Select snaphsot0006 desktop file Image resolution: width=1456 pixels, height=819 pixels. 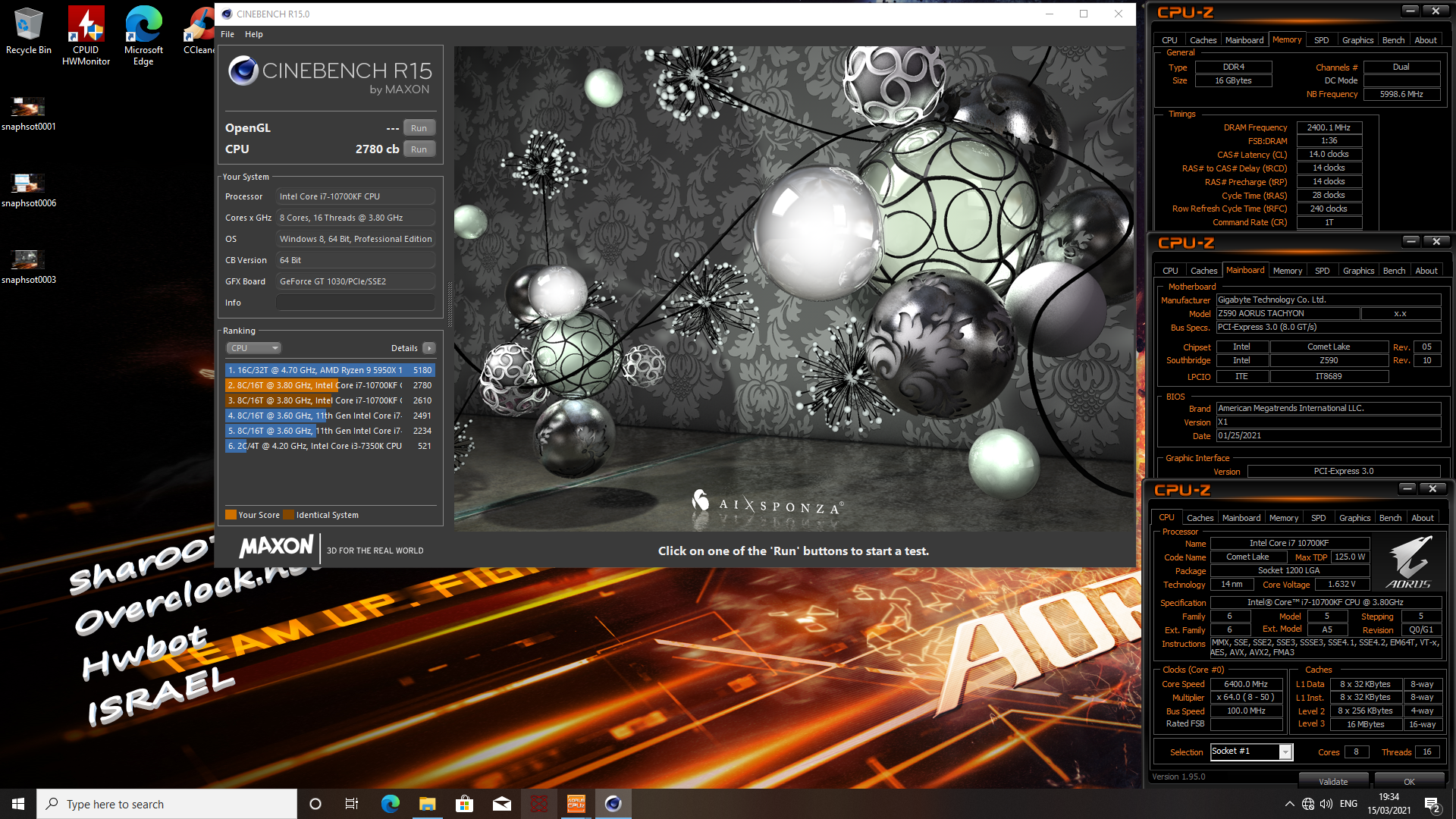tap(28, 190)
